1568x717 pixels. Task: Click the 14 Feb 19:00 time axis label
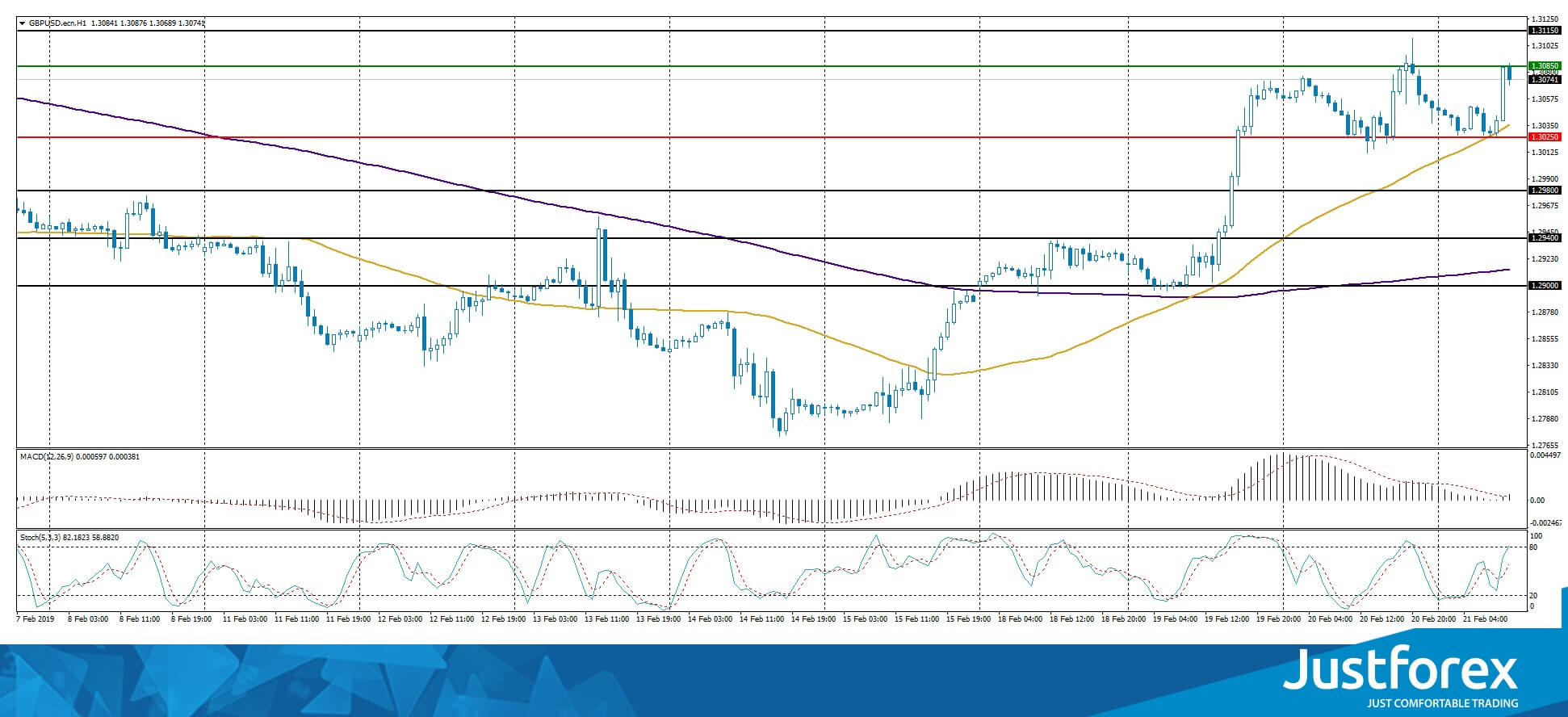813,619
